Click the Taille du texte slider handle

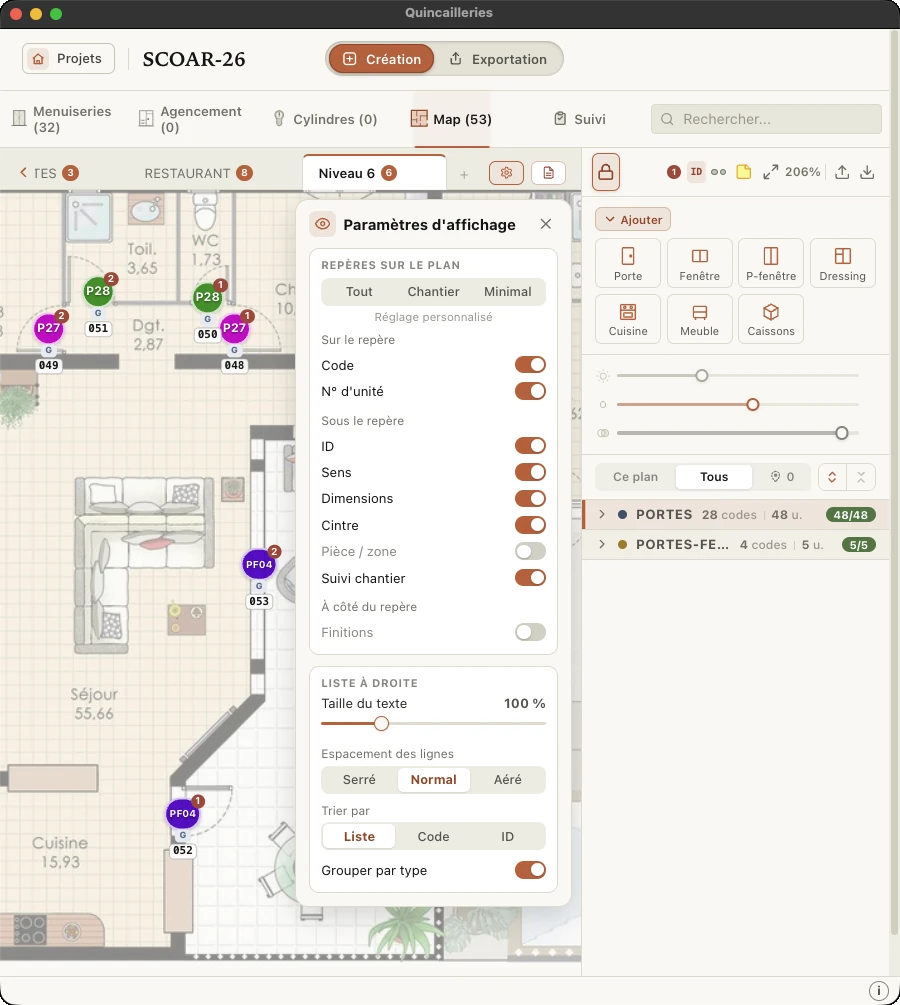[x=381, y=724]
